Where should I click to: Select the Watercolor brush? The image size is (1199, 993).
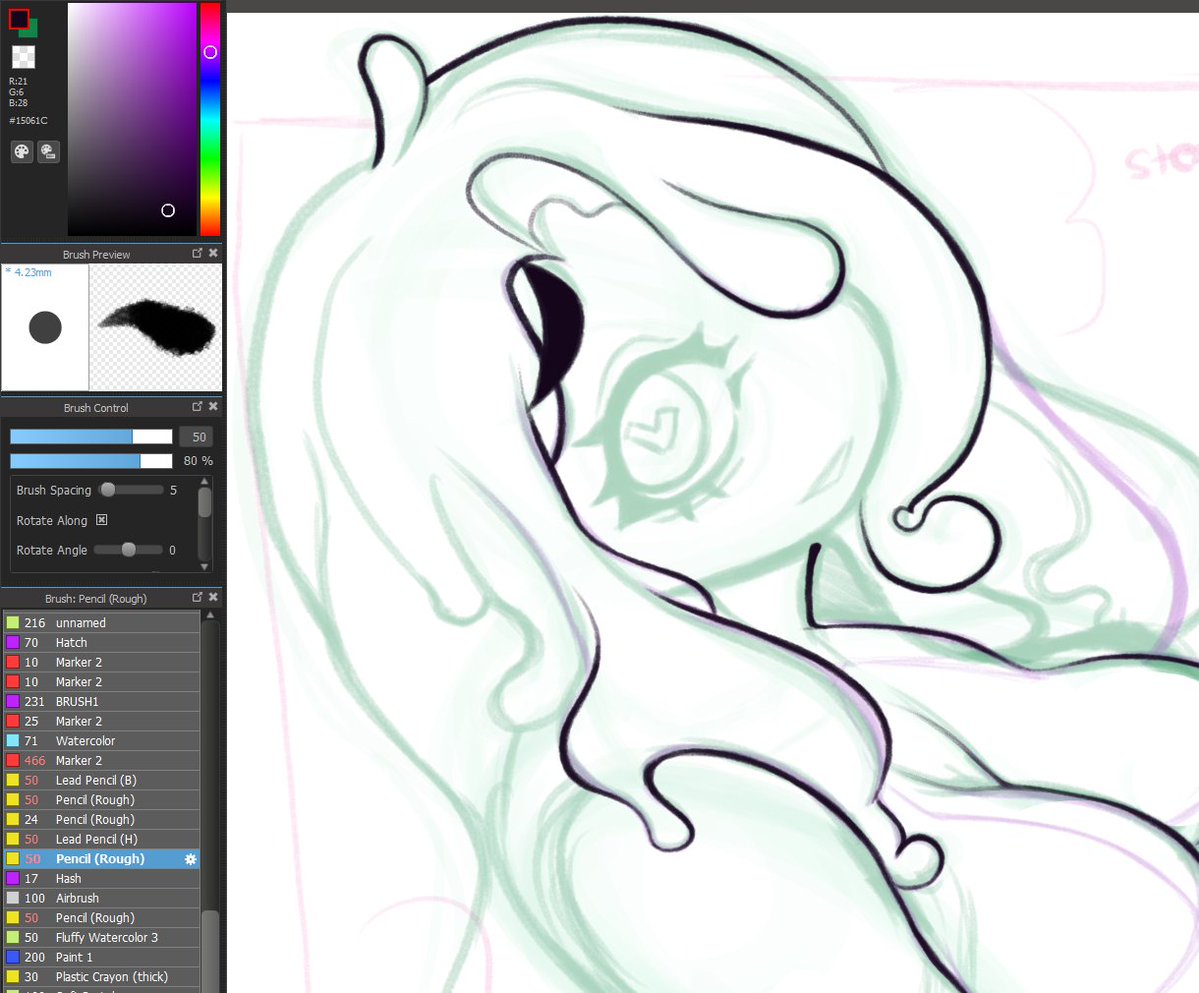102,741
